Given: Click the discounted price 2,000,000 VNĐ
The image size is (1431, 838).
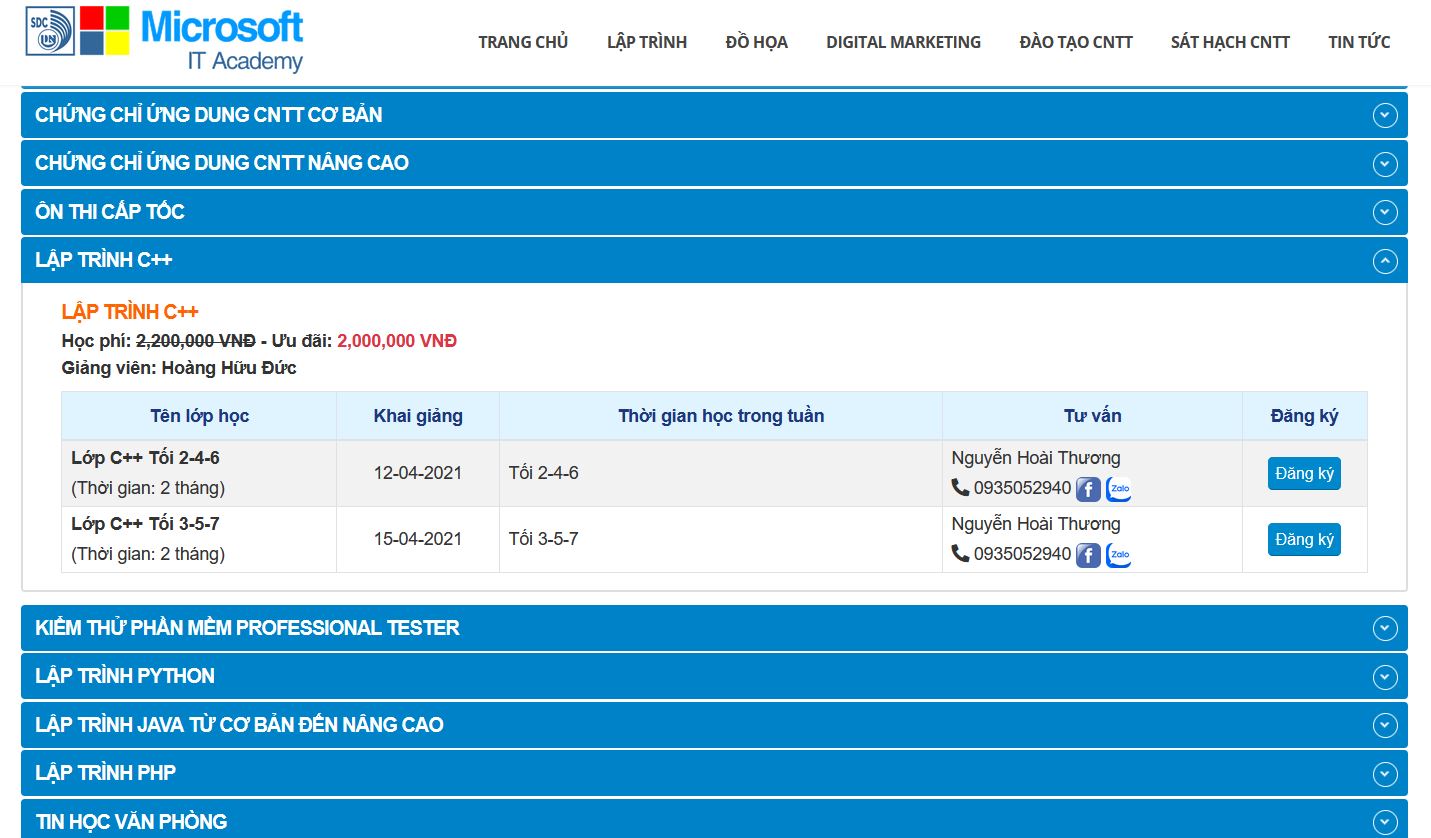Looking at the screenshot, I should coord(397,341).
